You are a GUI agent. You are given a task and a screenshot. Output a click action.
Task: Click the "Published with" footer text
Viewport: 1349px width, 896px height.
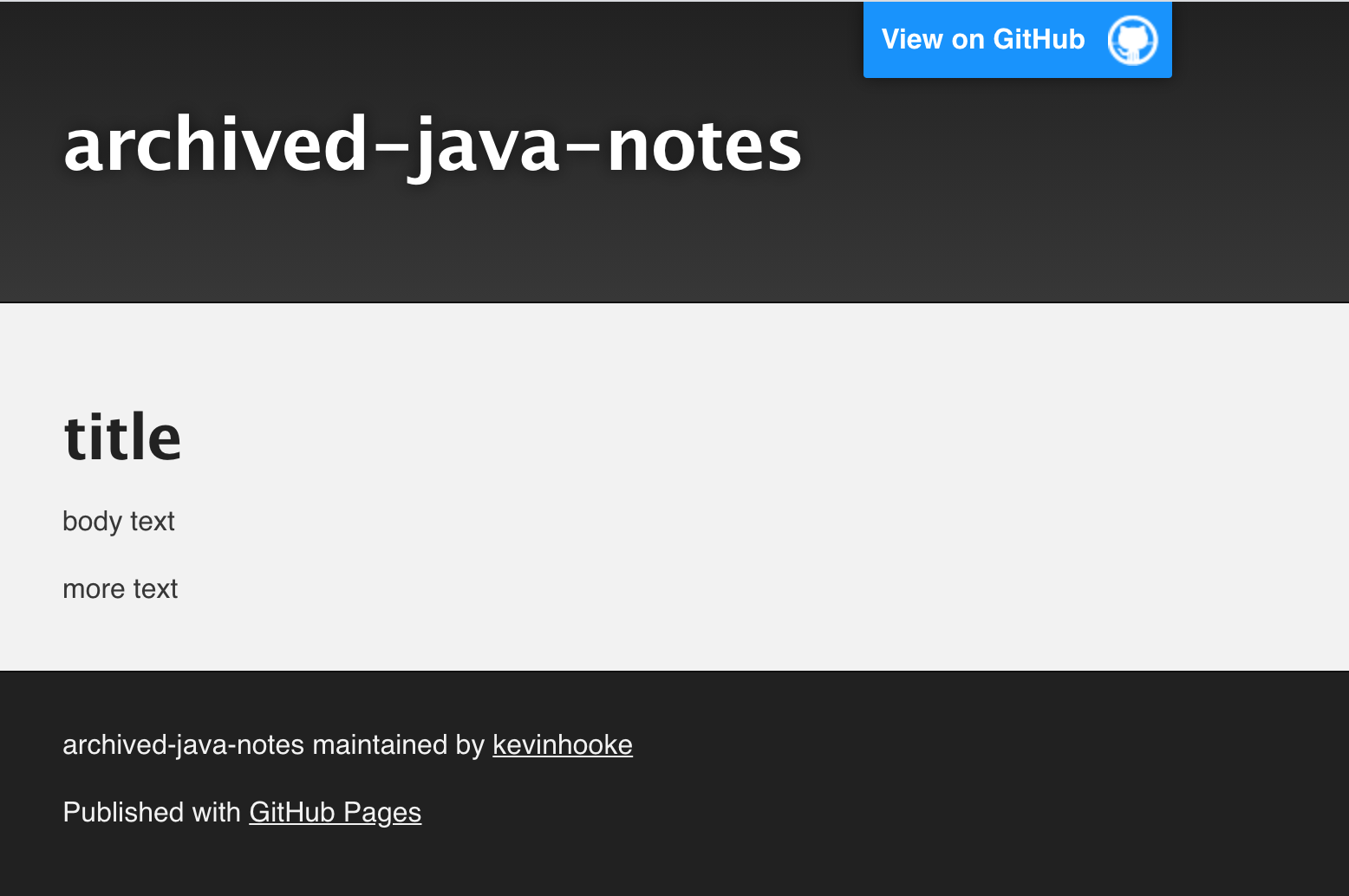coord(152,812)
